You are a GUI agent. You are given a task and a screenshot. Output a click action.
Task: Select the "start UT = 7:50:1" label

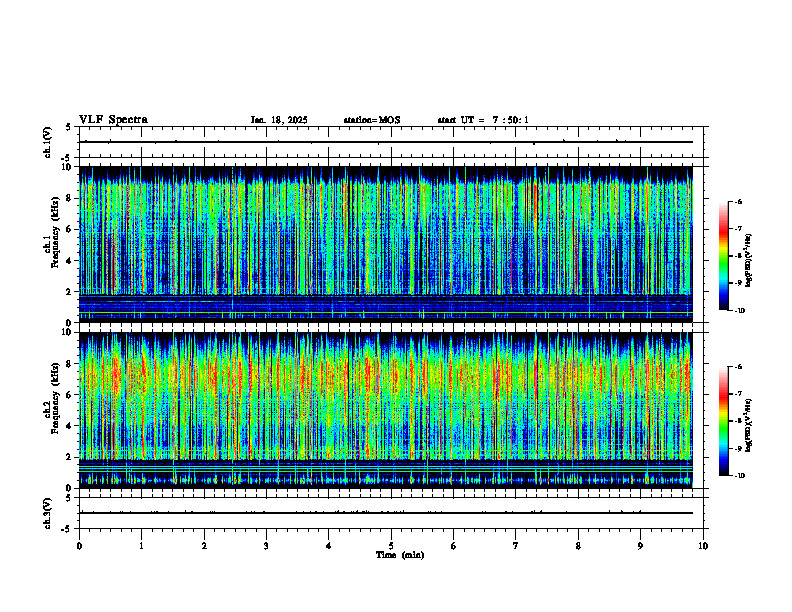point(483,120)
